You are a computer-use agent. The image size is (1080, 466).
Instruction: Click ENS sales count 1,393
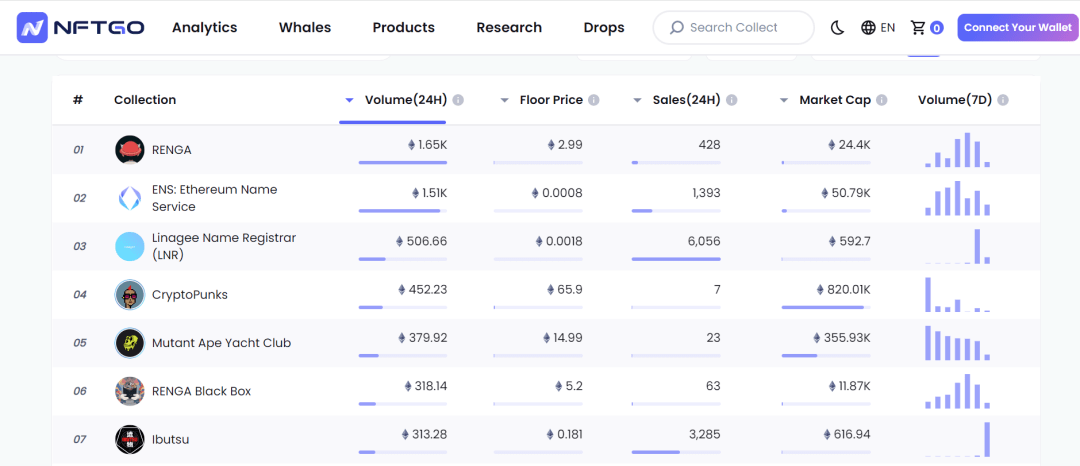(x=706, y=193)
